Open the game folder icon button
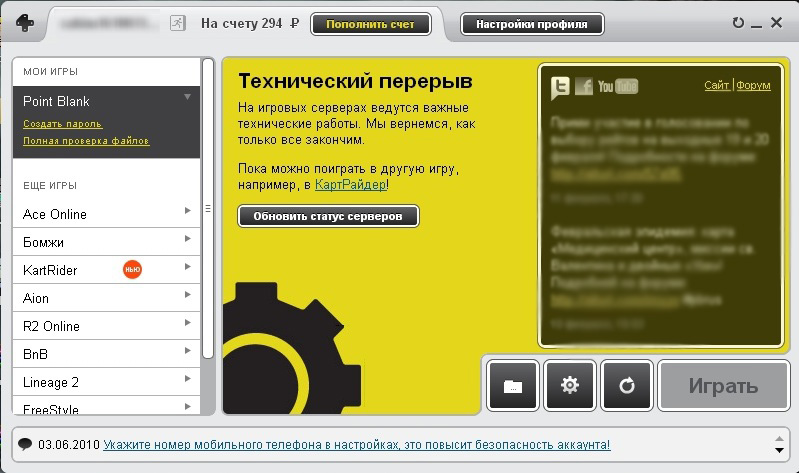This screenshot has width=799, height=473. 513,386
